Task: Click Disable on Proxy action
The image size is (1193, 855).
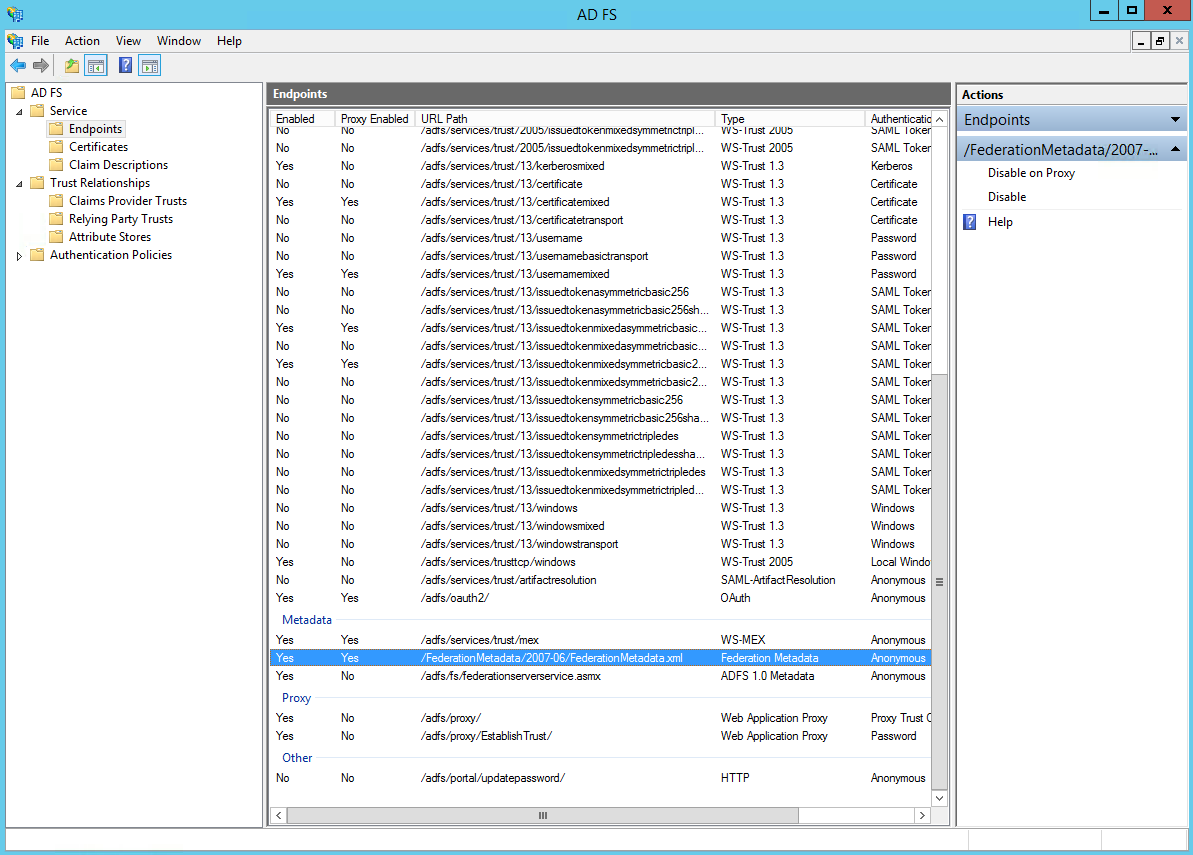Action: click(x=1031, y=173)
